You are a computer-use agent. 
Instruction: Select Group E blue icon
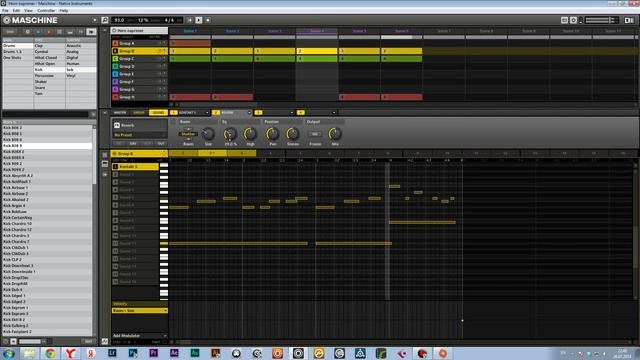tap(115, 74)
